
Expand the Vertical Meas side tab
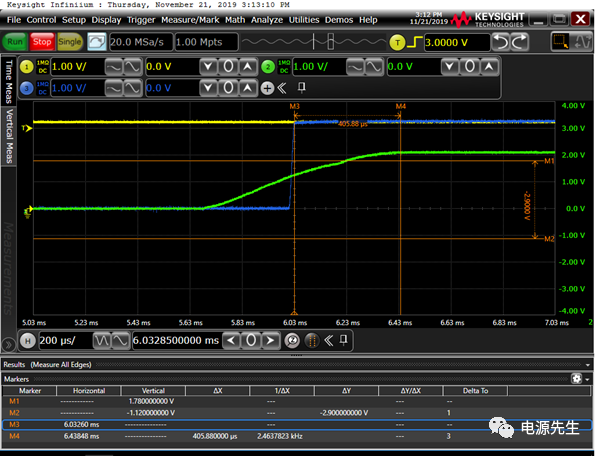(x=10, y=137)
